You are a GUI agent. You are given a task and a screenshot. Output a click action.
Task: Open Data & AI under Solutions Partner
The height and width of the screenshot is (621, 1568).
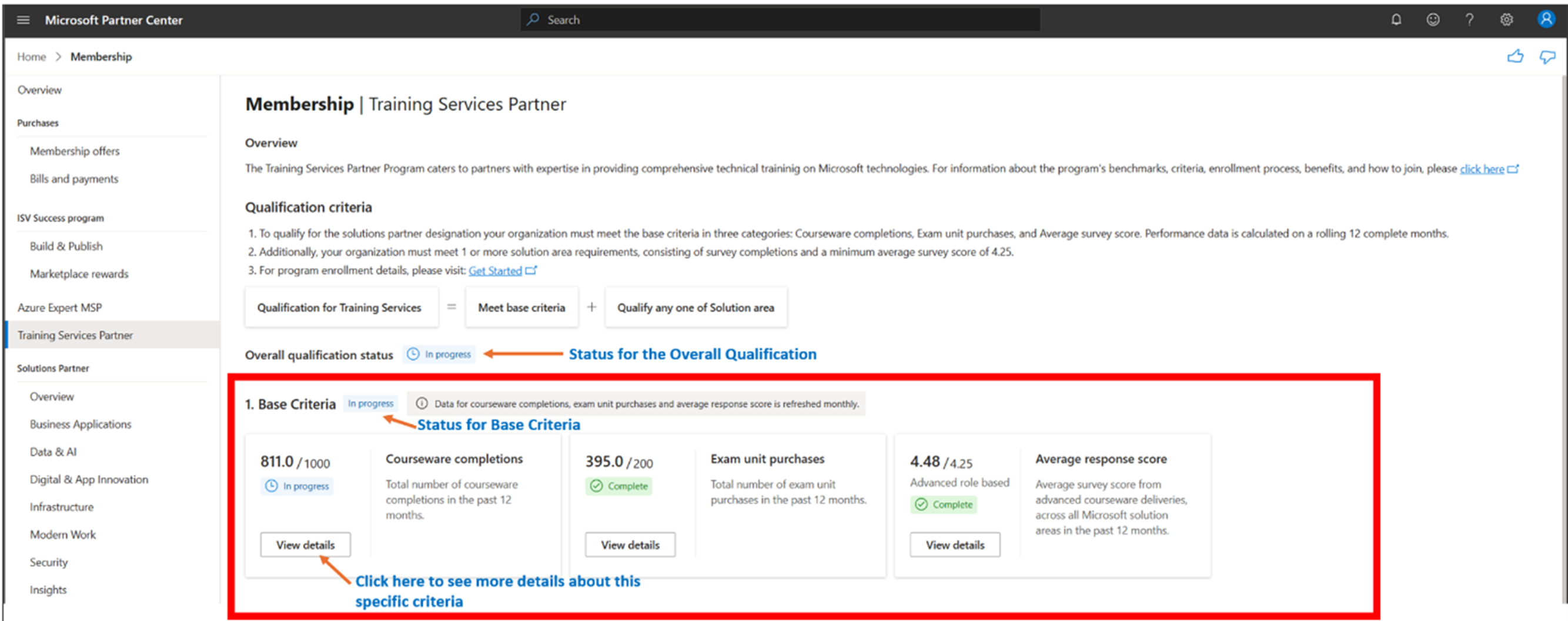[53, 452]
